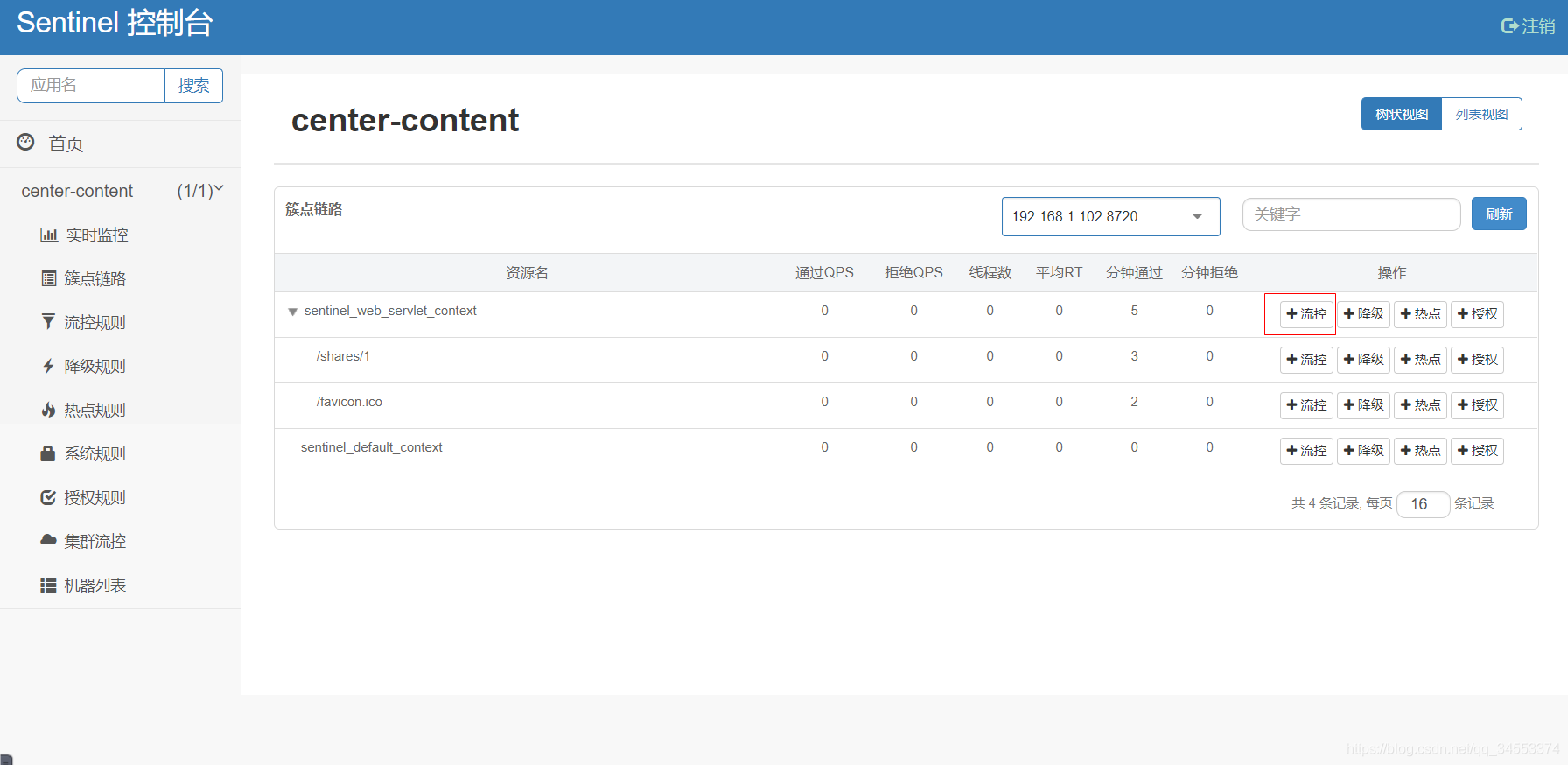
Task: Click the 拒绝QPS column header
Action: pos(913,273)
